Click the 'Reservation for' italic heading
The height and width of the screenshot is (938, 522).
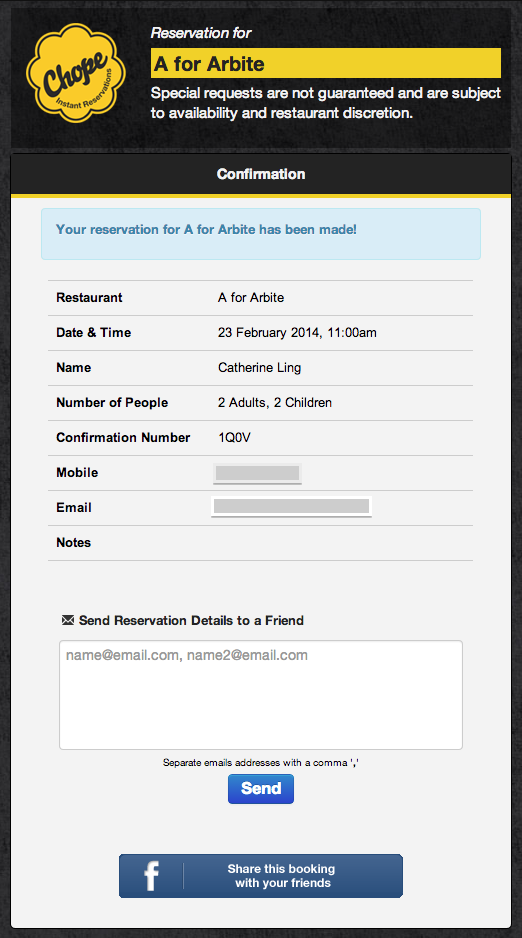point(201,33)
